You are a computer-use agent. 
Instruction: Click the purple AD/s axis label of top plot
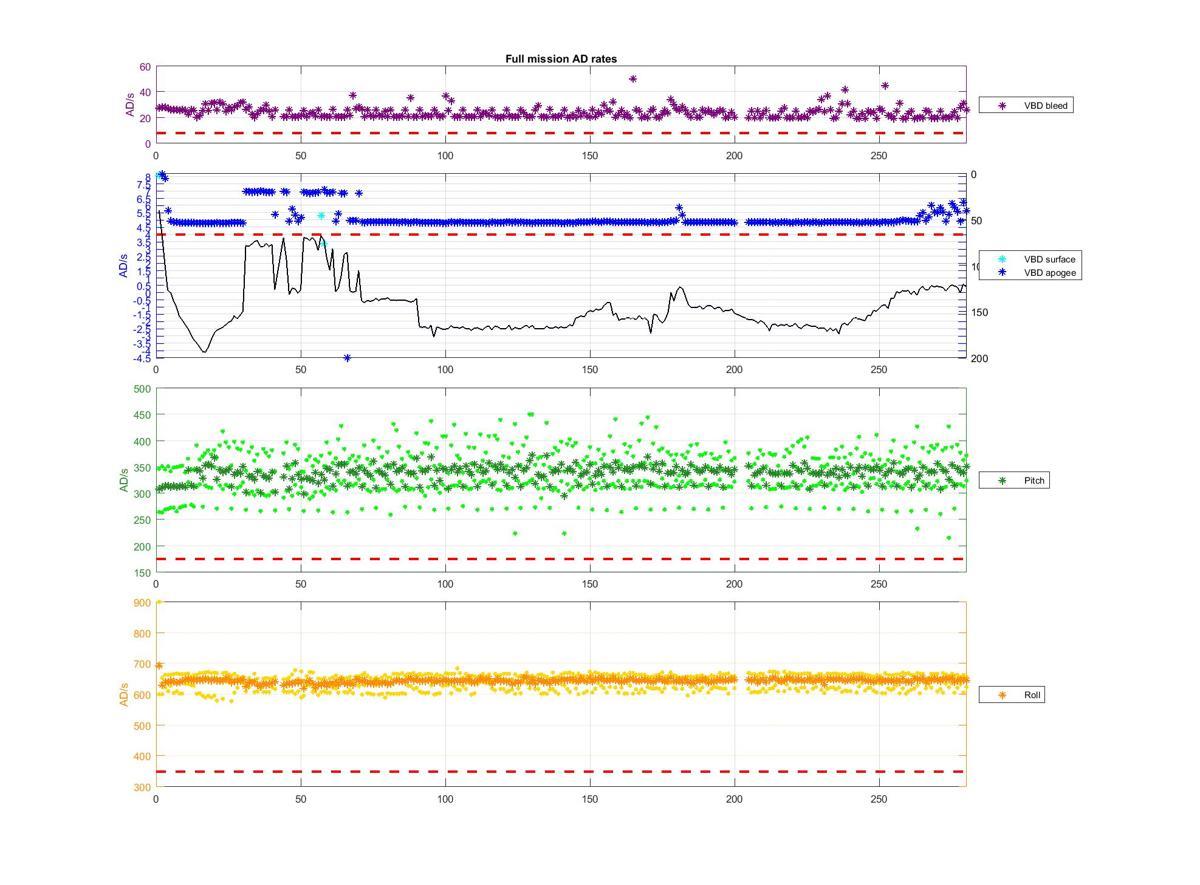128,105
